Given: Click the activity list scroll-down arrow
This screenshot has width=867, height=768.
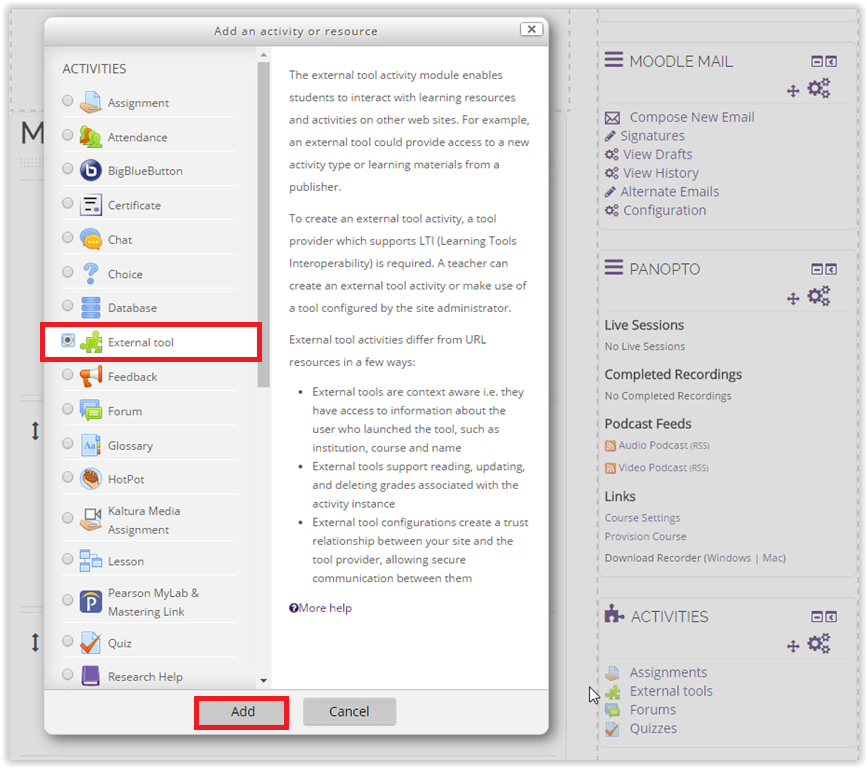Looking at the screenshot, I should (263, 680).
